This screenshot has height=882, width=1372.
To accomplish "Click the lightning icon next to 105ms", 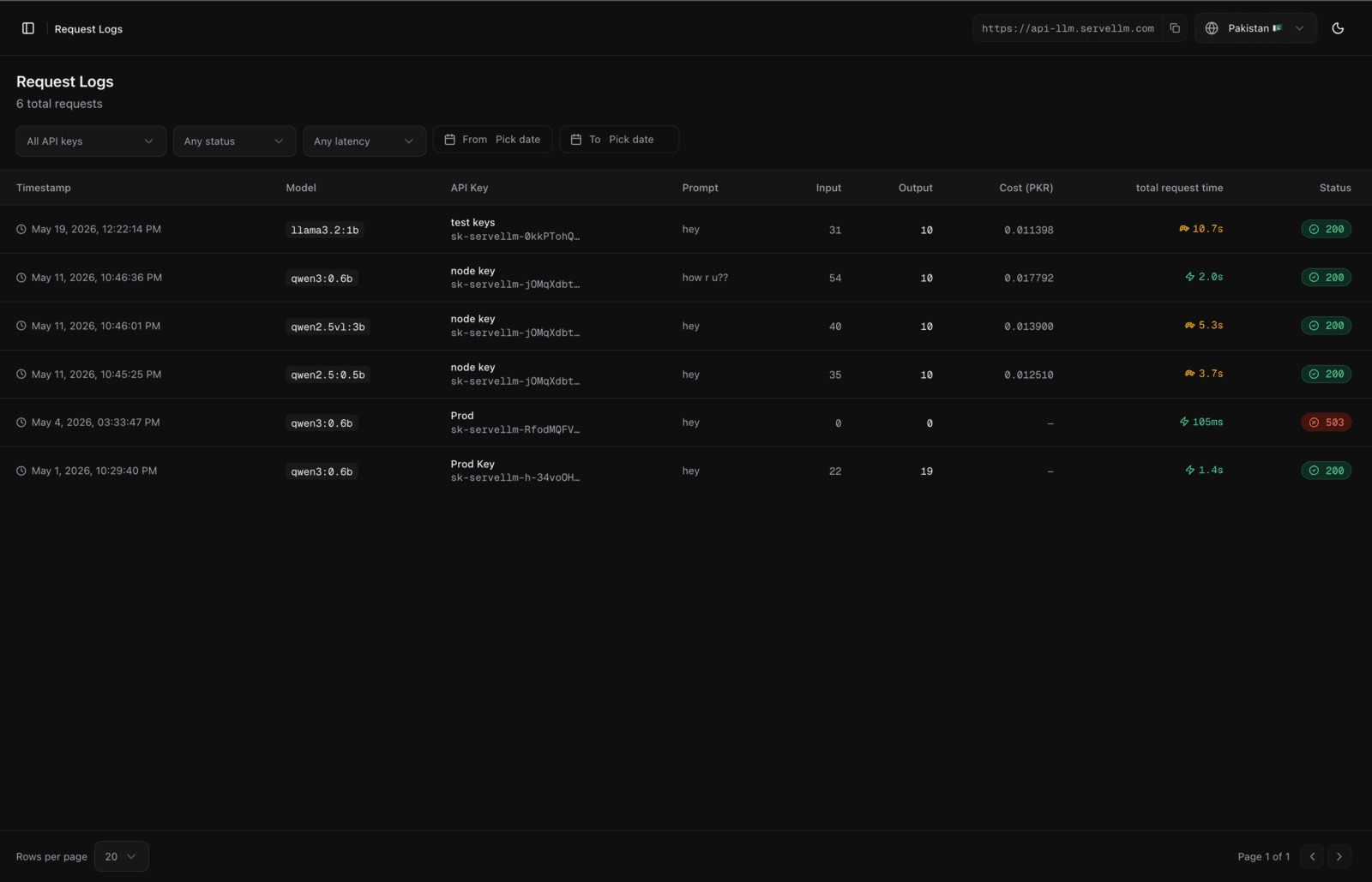I will tap(1184, 422).
